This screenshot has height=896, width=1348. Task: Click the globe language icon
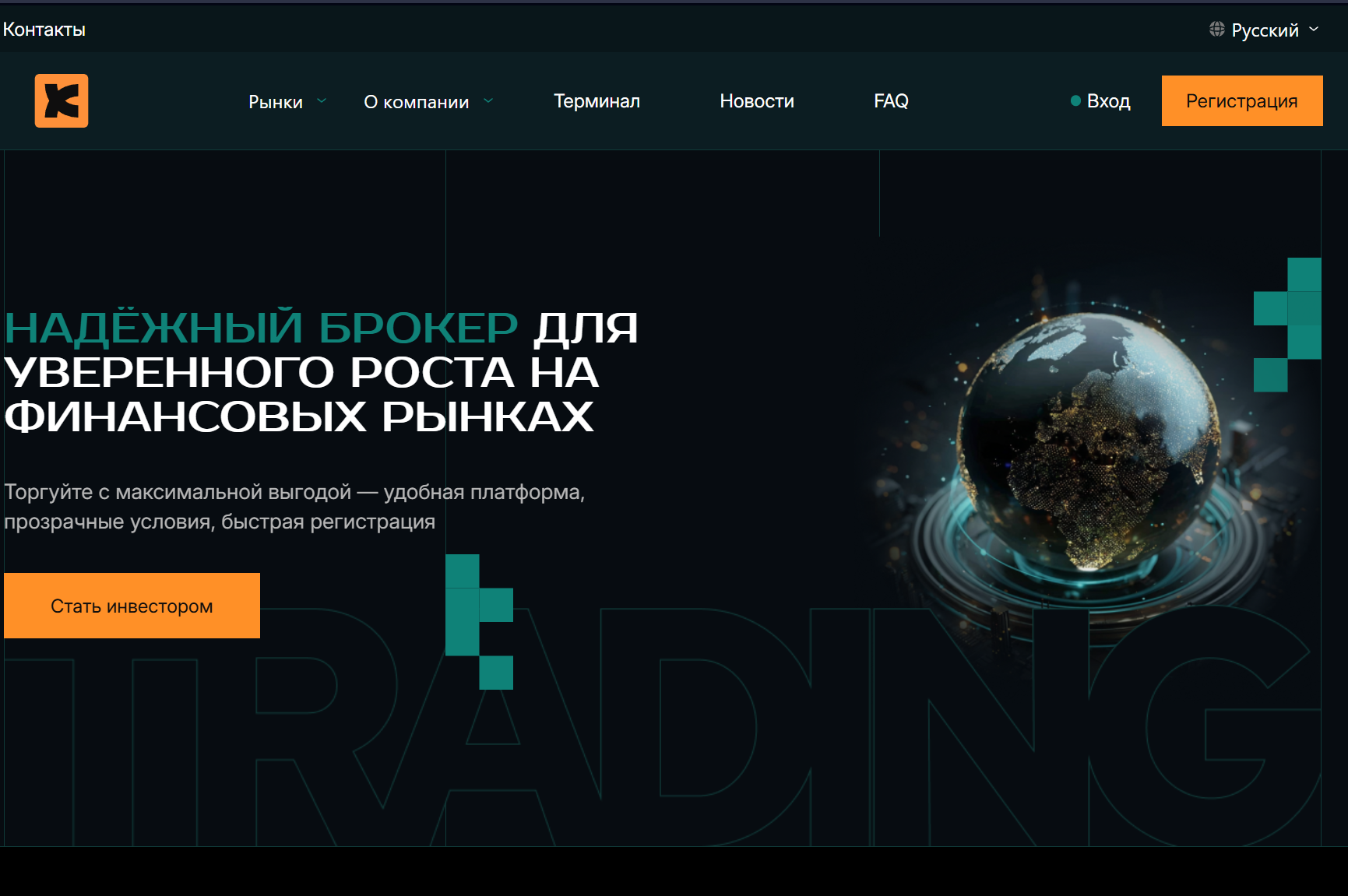coord(1216,30)
